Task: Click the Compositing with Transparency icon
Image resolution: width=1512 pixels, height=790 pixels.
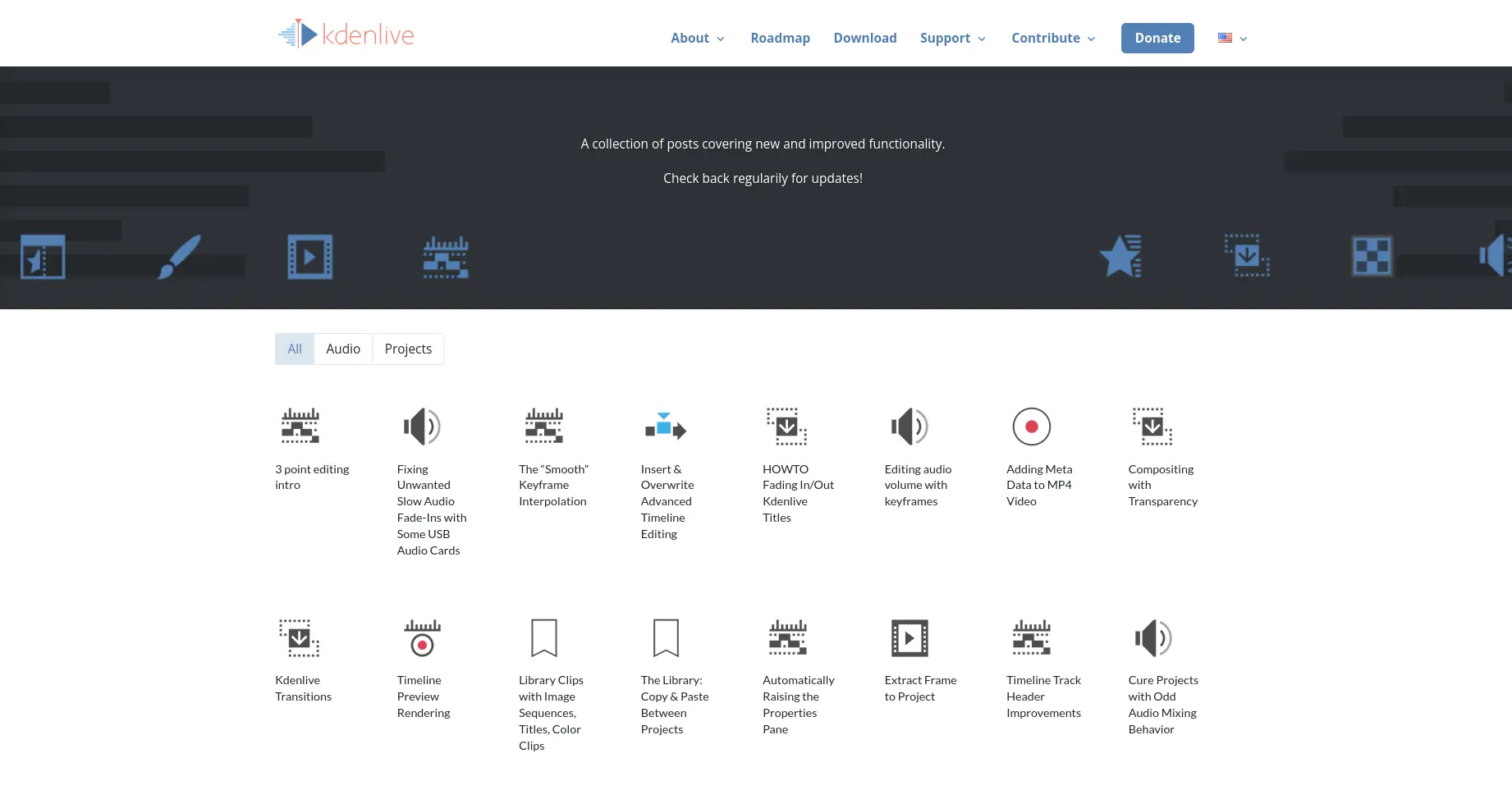Action: [1152, 427]
